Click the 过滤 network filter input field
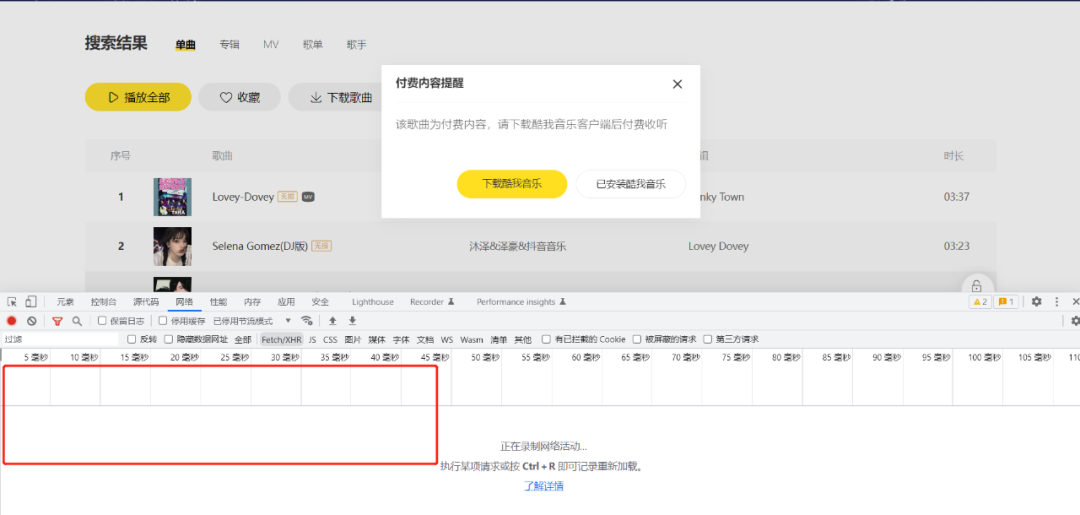 coord(60,339)
